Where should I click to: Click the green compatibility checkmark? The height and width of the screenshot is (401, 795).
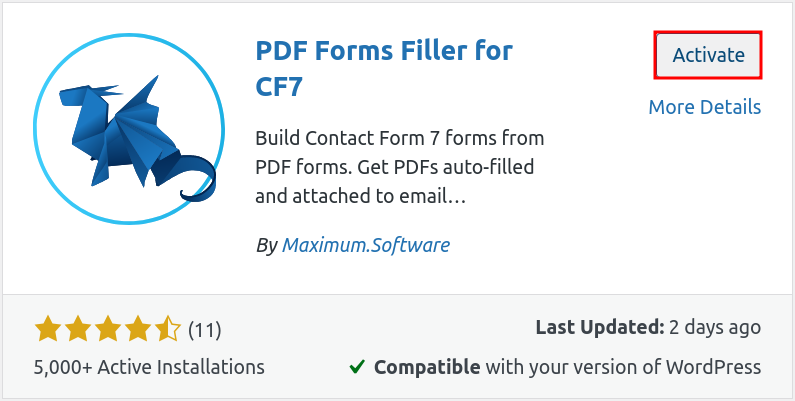coord(357,367)
